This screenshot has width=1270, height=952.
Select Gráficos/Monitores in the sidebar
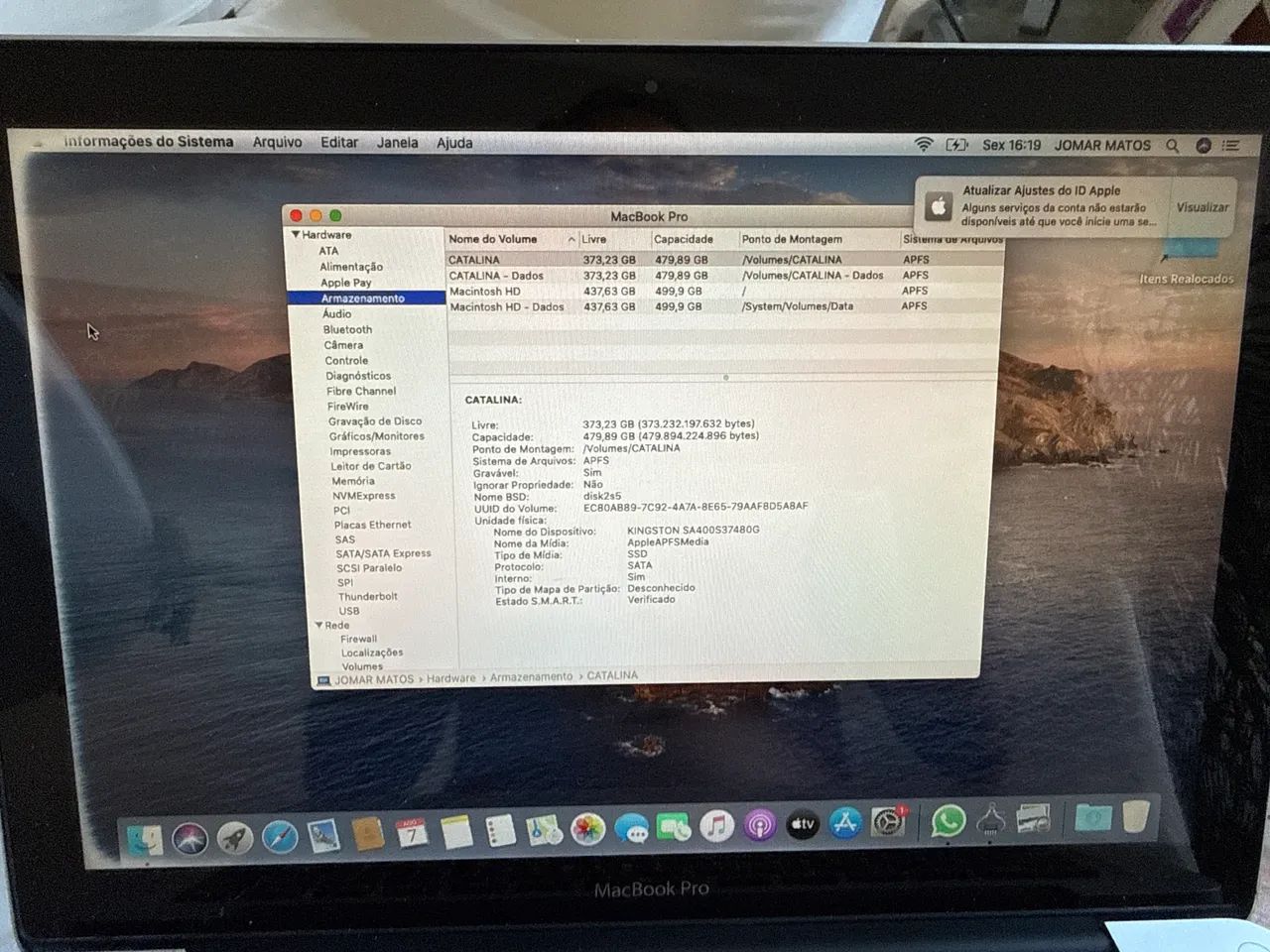377,436
